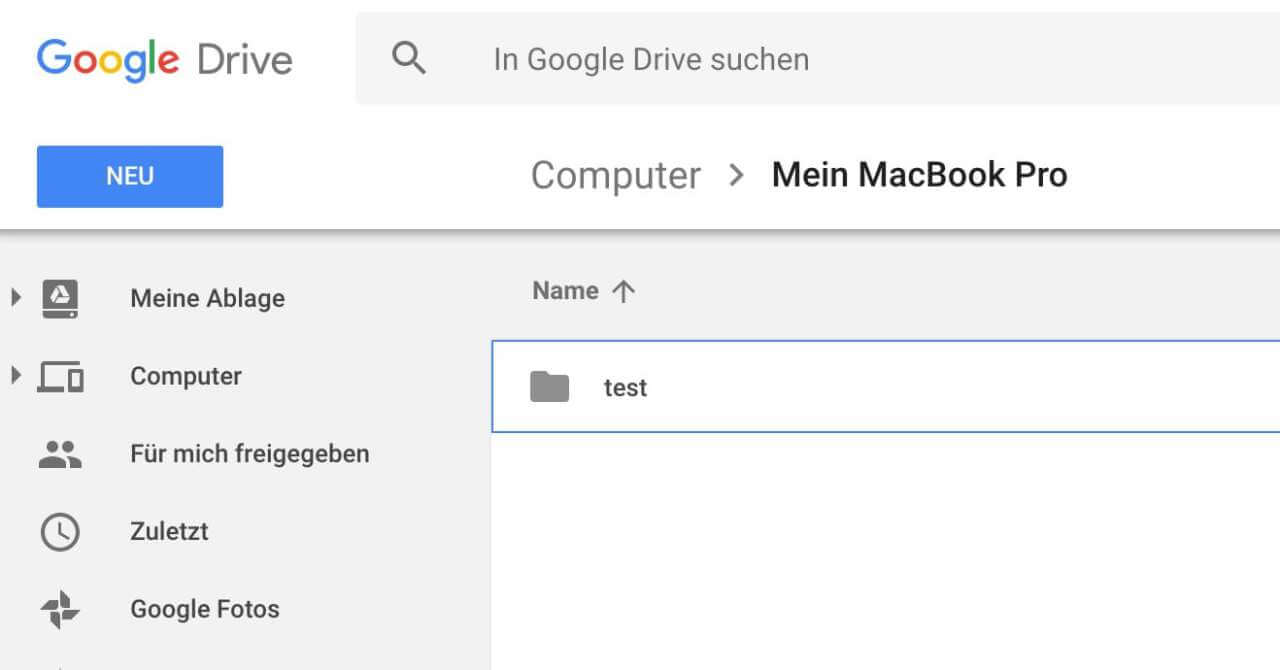
Task: Go to Computer in the breadcrumb
Action: pos(615,175)
